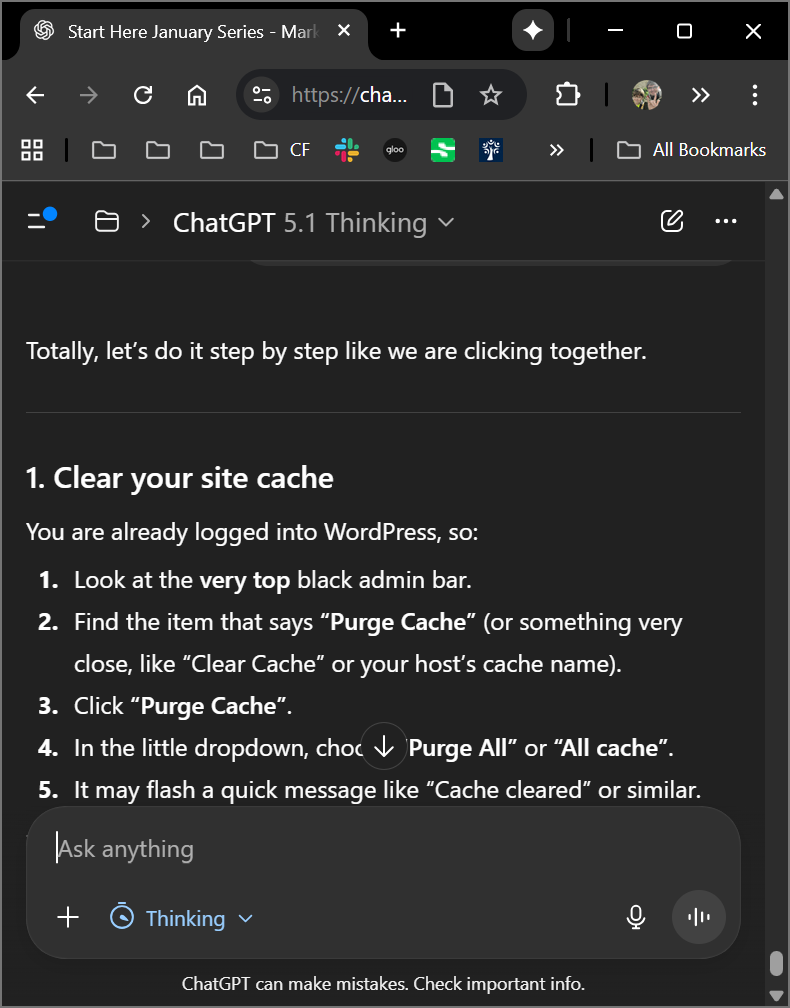790x1008 pixels.
Task: Click the Ask anything input field
Action: click(x=380, y=849)
